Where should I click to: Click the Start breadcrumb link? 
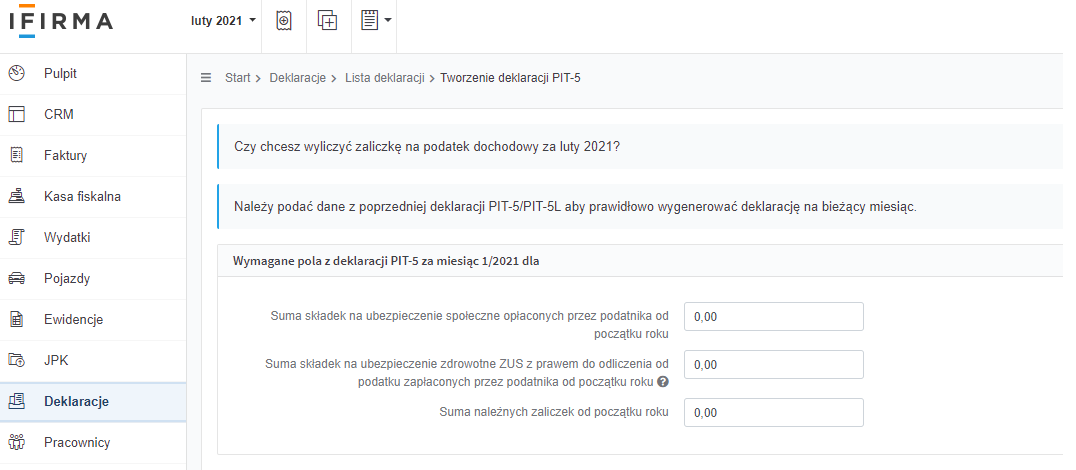pyautogui.click(x=237, y=78)
